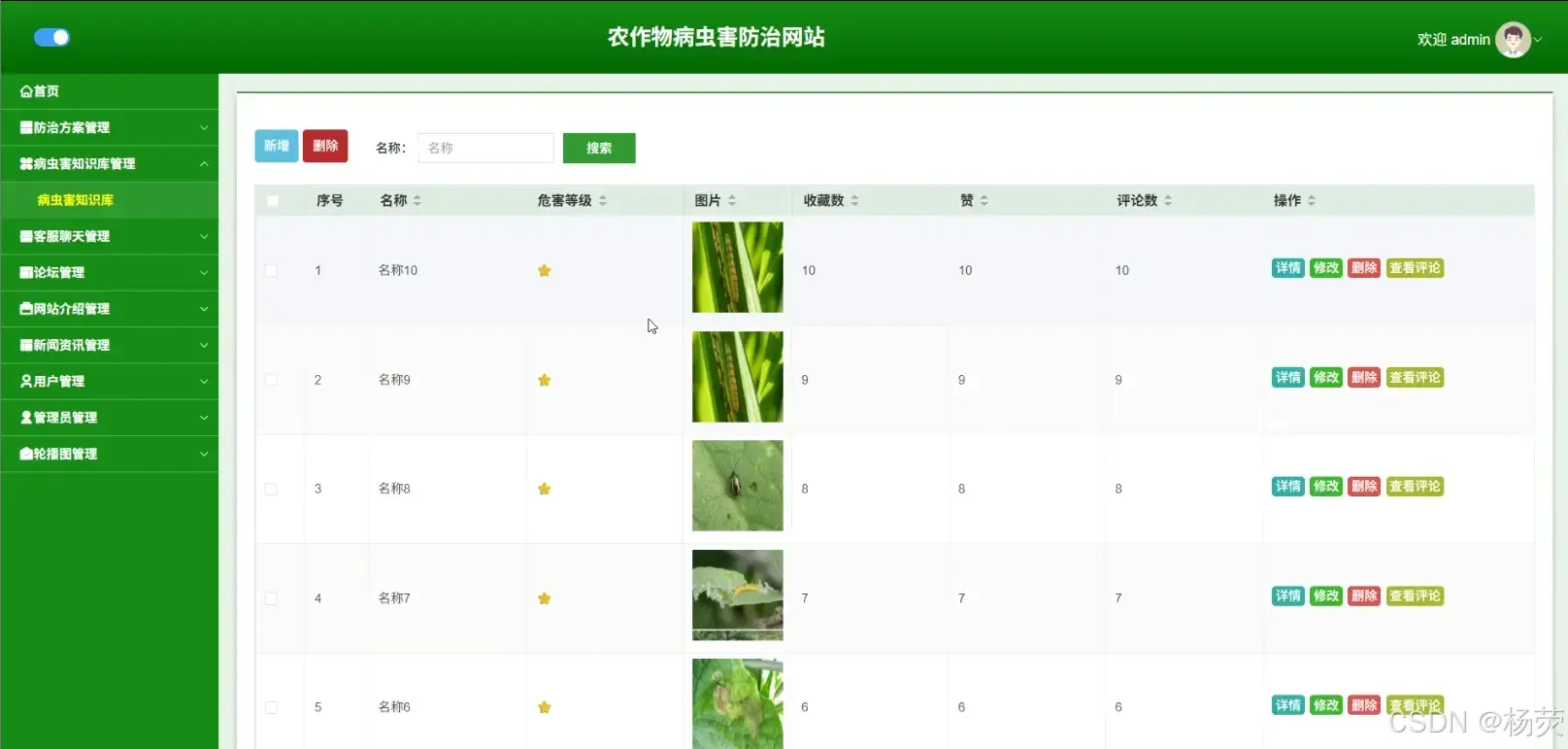Expand 新闻资讯管理 chevron

(x=204, y=345)
